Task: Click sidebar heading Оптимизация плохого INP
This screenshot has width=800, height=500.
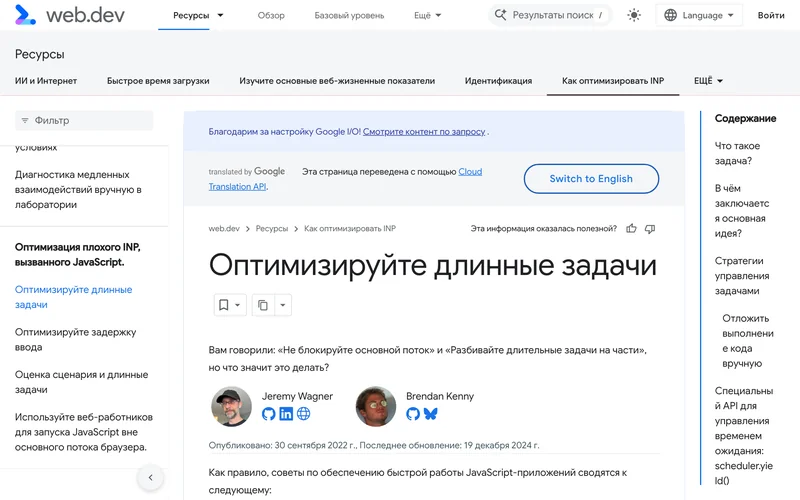Action: tap(77, 255)
